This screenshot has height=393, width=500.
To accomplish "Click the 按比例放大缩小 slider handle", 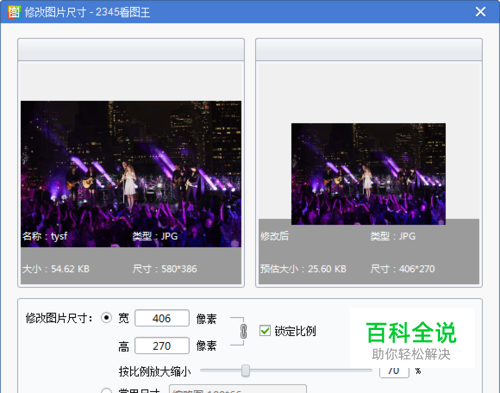I will coord(246,370).
